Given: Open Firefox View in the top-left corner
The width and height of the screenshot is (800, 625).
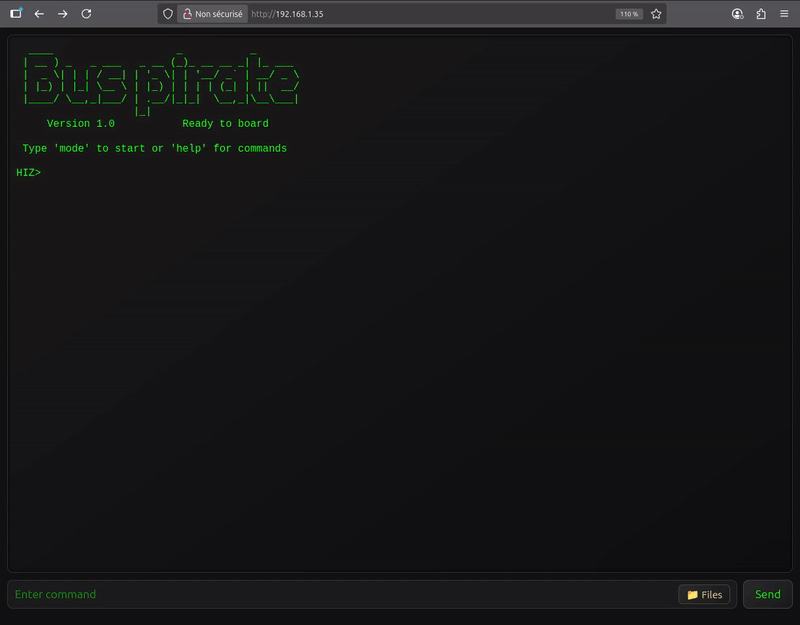Looking at the screenshot, I should coord(14,14).
